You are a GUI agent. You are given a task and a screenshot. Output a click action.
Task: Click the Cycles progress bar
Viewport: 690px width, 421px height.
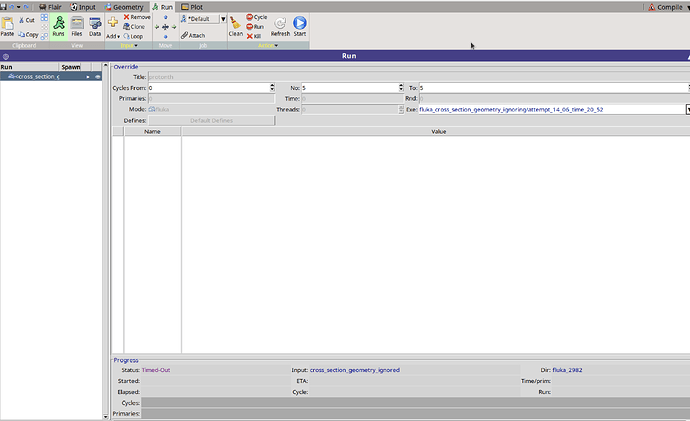click(x=415, y=403)
